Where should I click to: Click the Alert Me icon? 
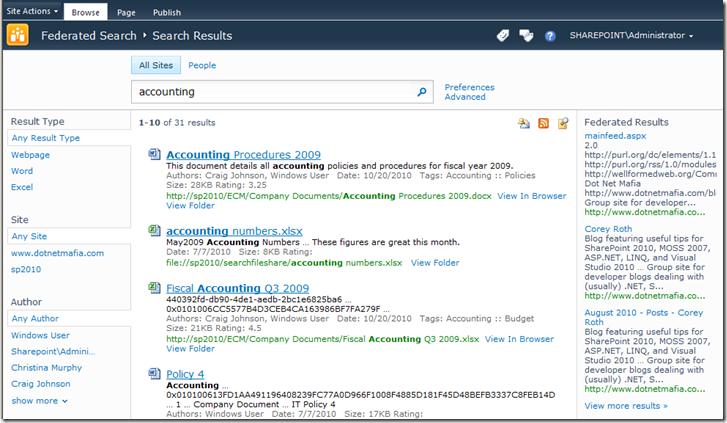click(524, 123)
